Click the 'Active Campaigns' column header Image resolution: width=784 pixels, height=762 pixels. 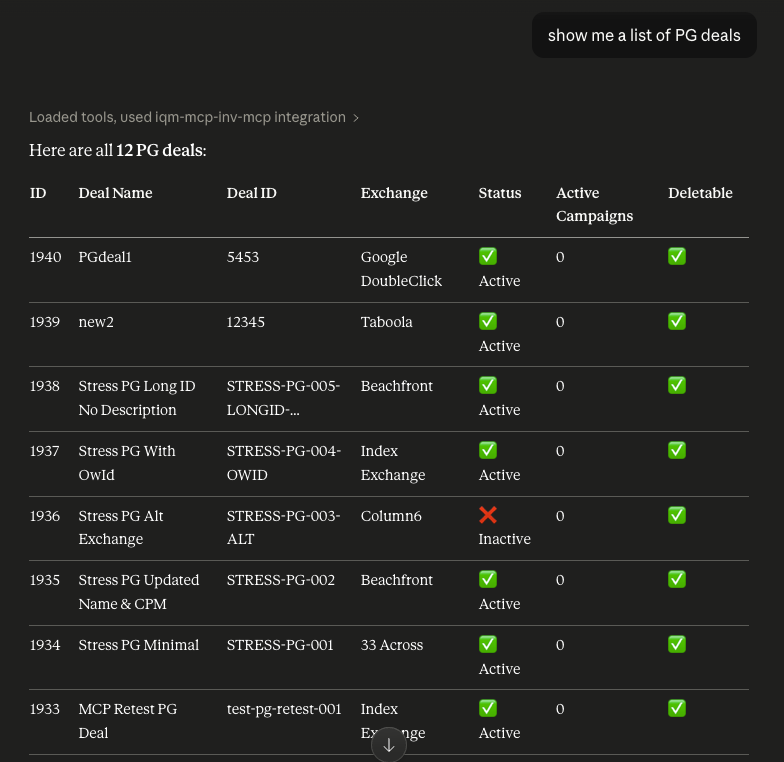point(594,204)
